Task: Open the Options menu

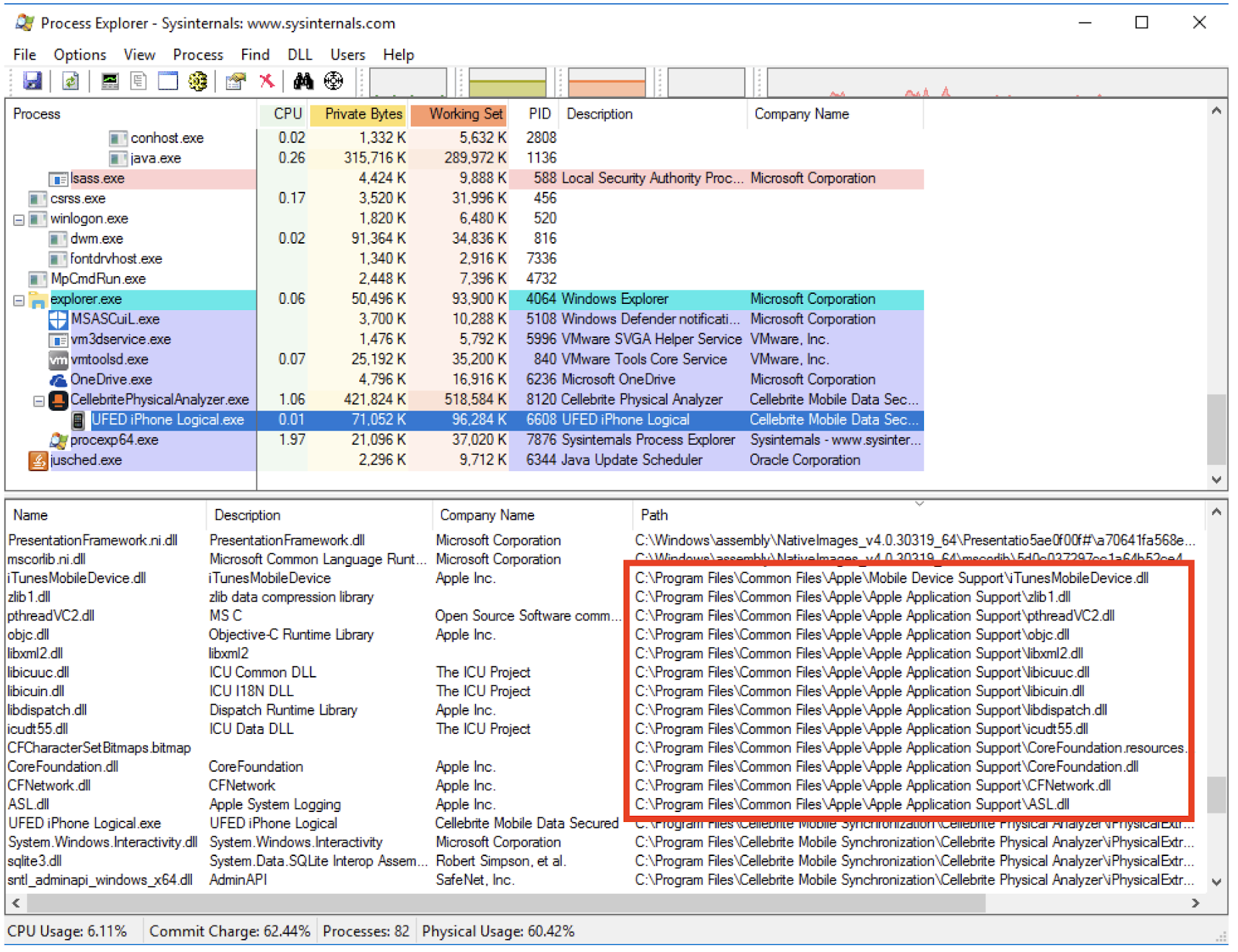Action: coord(80,55)
